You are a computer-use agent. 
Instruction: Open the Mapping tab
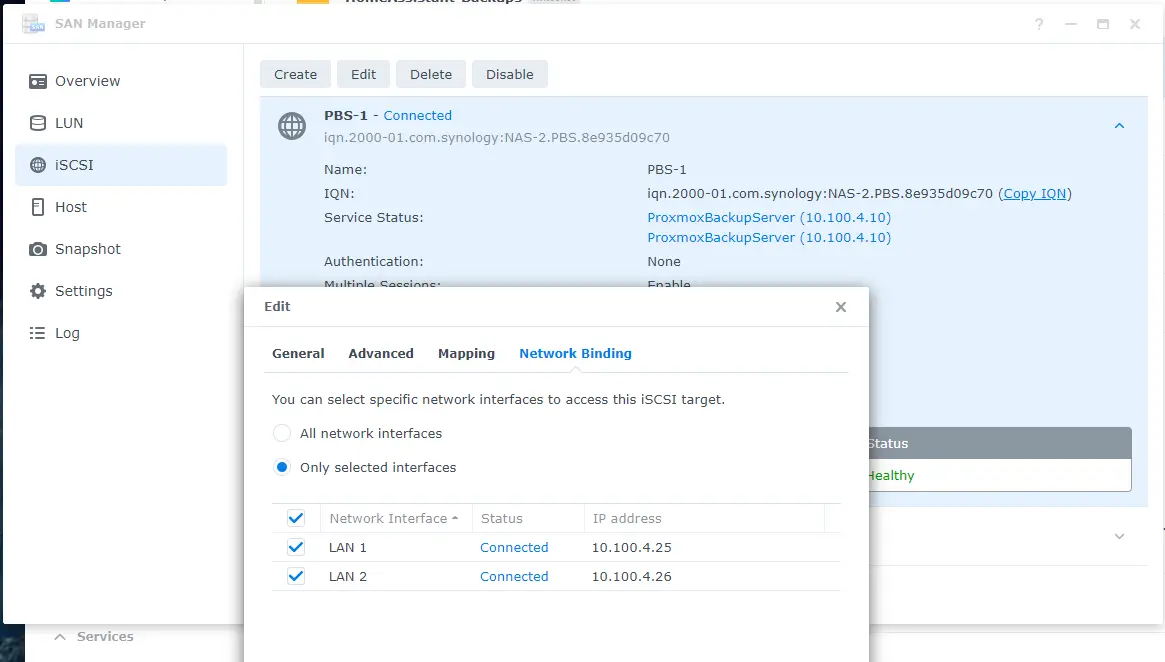(466, 353)
